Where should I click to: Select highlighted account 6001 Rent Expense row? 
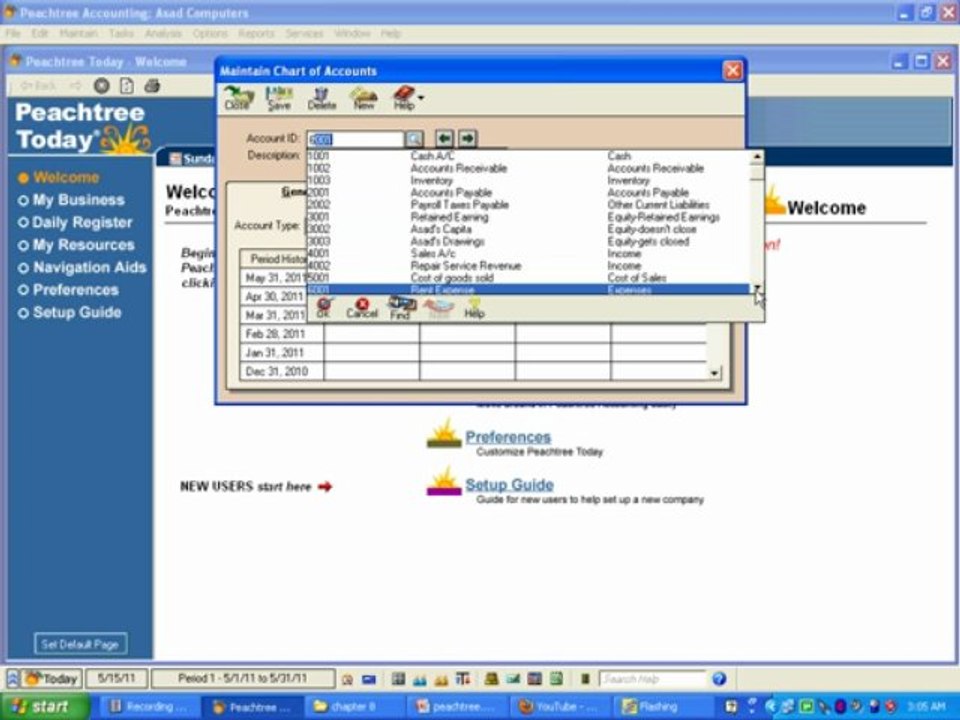[528, 290]
